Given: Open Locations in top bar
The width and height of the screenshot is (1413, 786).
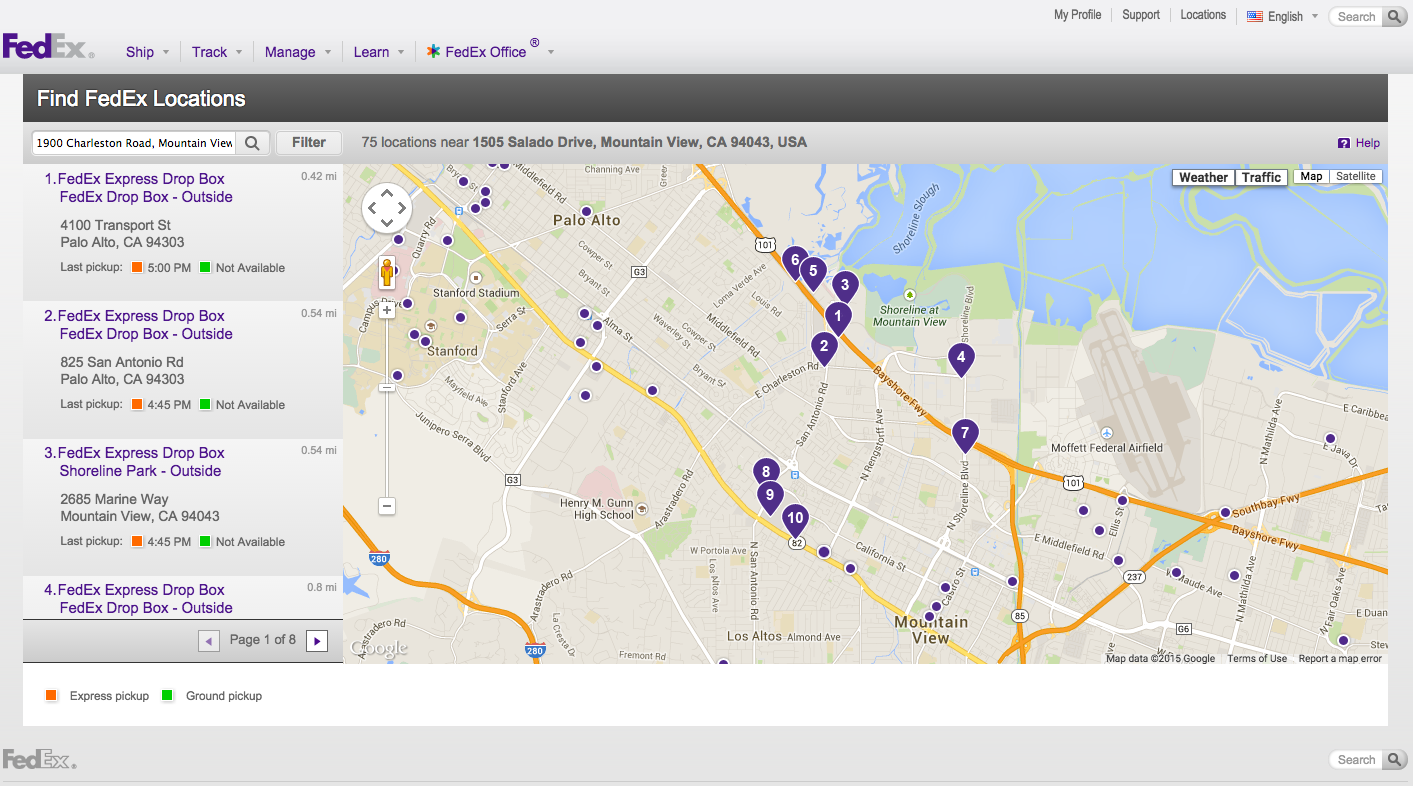Looking at the screenshot, I should pyautogui.click(x=1203, y=15).
